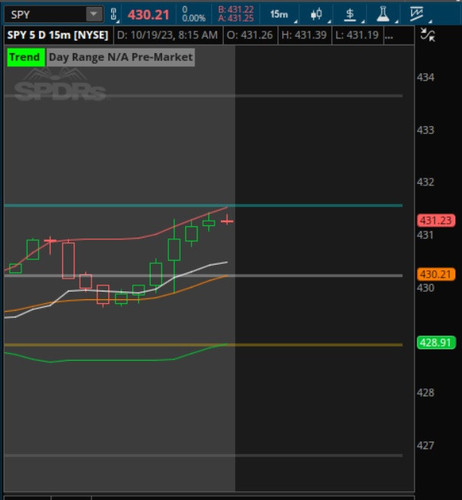Click the last red doji candle
This screenshot has height=500, width=462.
(227, 220)
